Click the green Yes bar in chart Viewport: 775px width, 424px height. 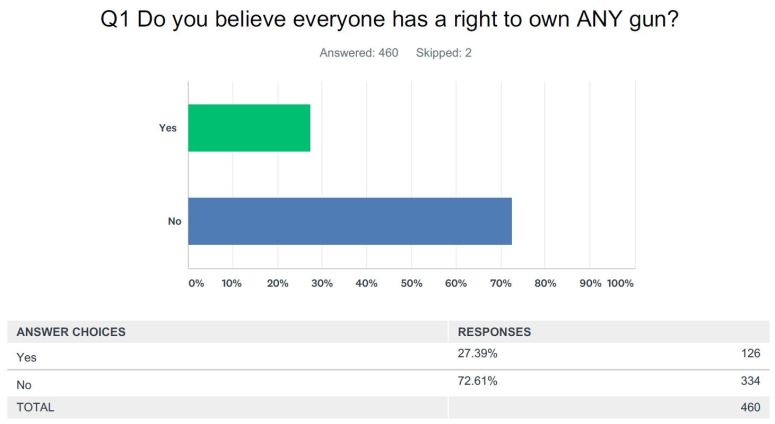pyautogui.click(x=249, y=128)
